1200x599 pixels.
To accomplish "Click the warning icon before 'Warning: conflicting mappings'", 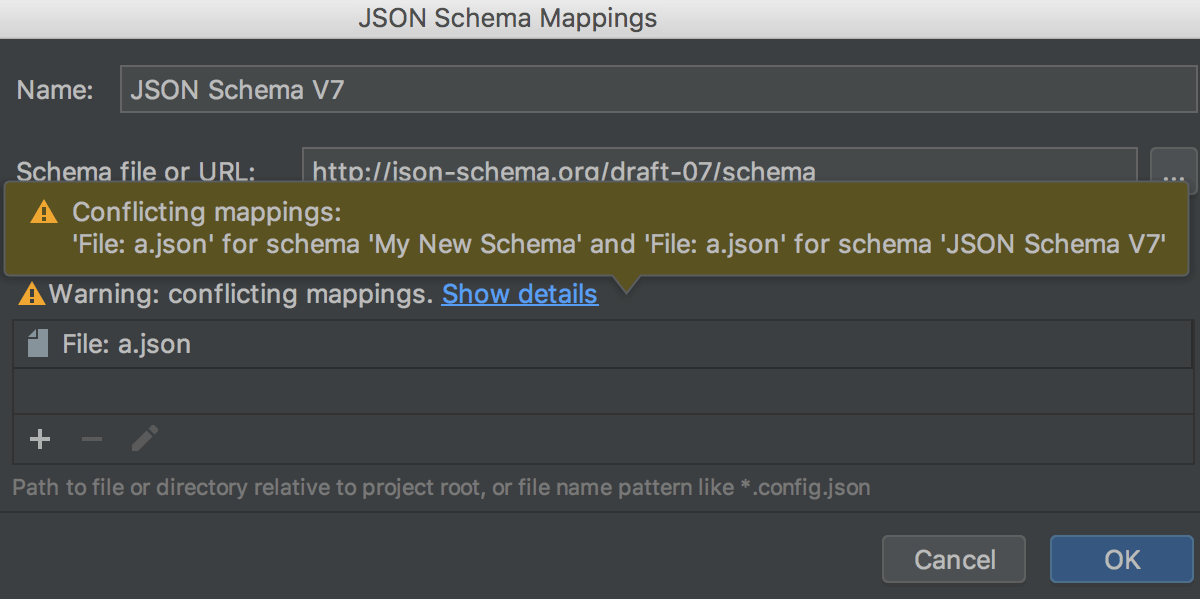I will coord(30,293).
